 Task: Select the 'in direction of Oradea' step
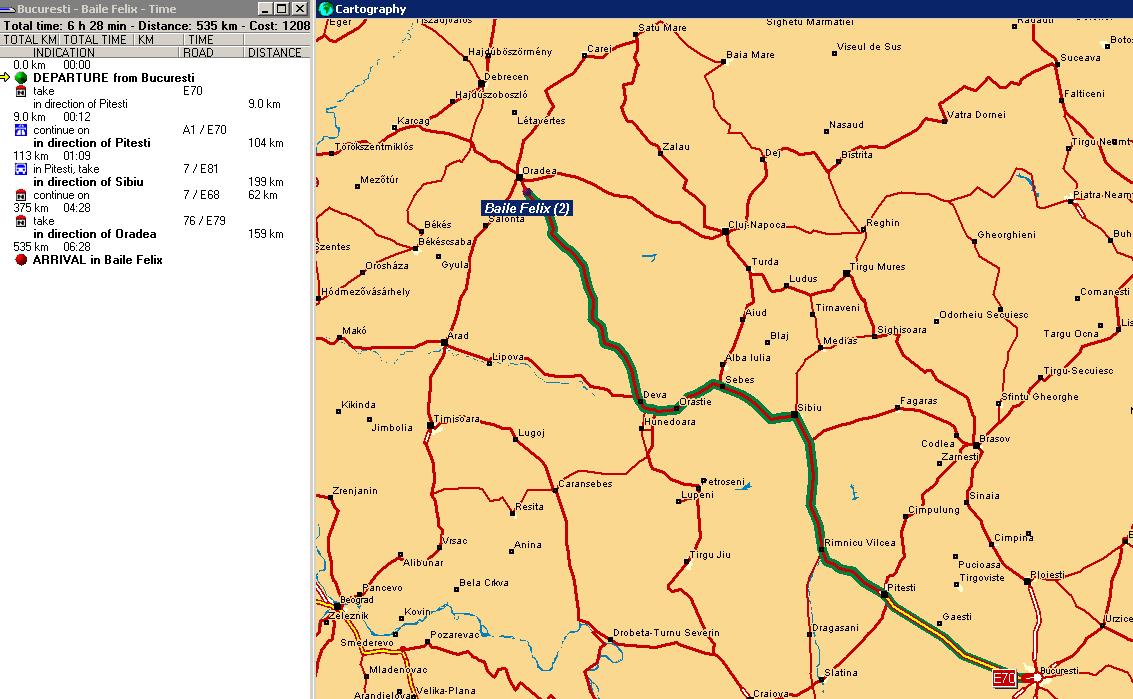click(94, 234)
